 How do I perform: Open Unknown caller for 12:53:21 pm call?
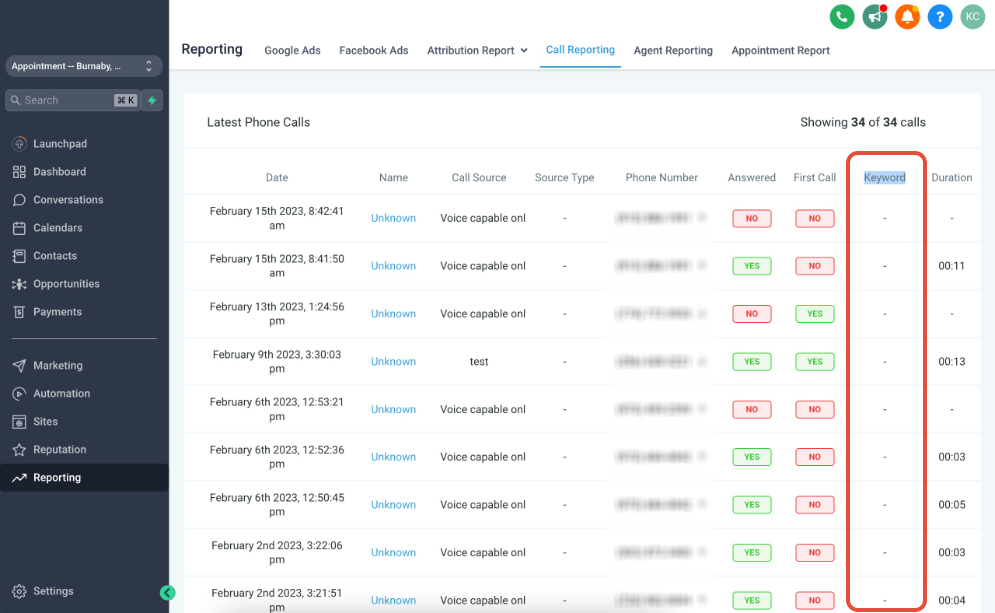(x=393, y=409)
